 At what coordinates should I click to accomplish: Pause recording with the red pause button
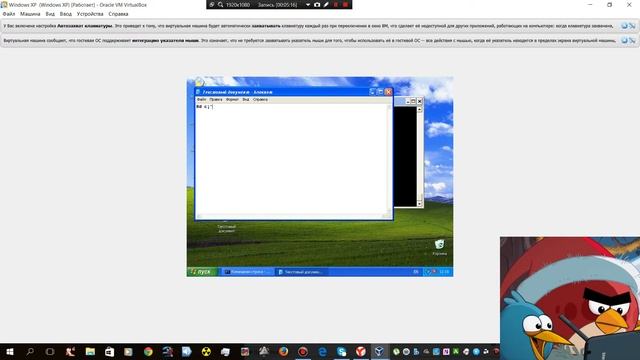click(336, 4)
